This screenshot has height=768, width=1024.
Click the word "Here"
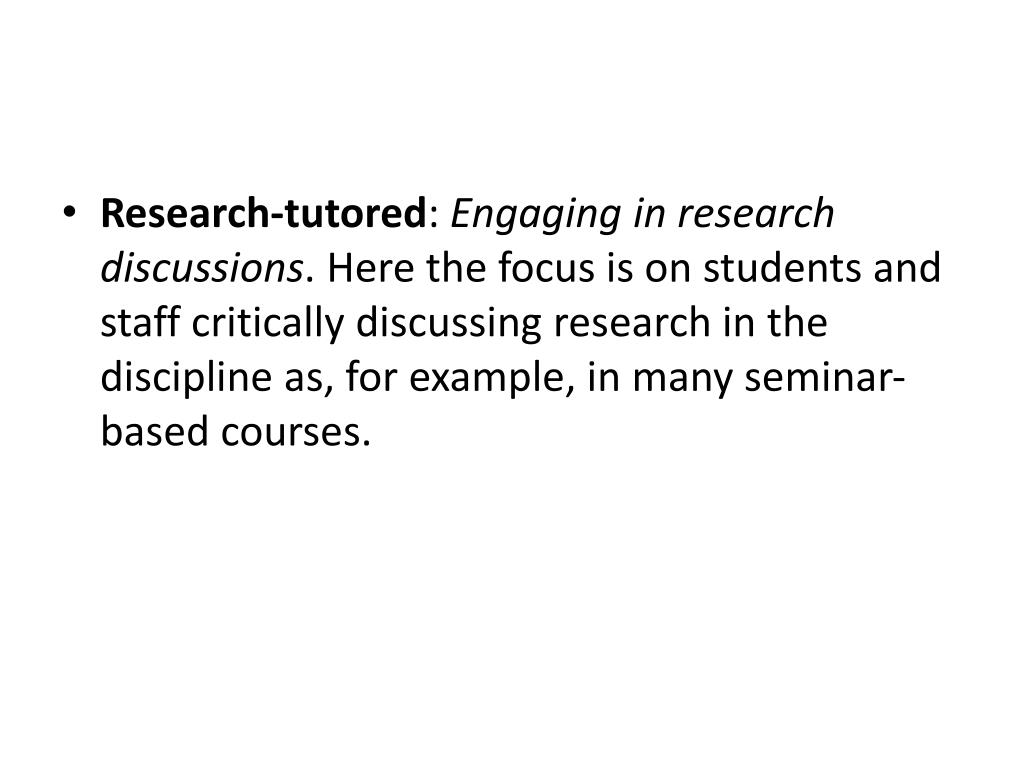[x=370, y=268]
